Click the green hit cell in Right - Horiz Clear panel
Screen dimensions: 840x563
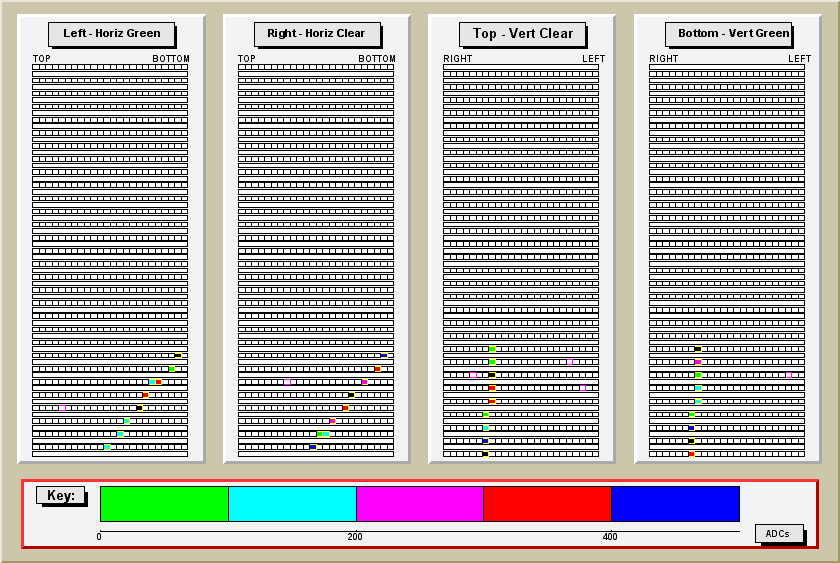coord(320,434)
